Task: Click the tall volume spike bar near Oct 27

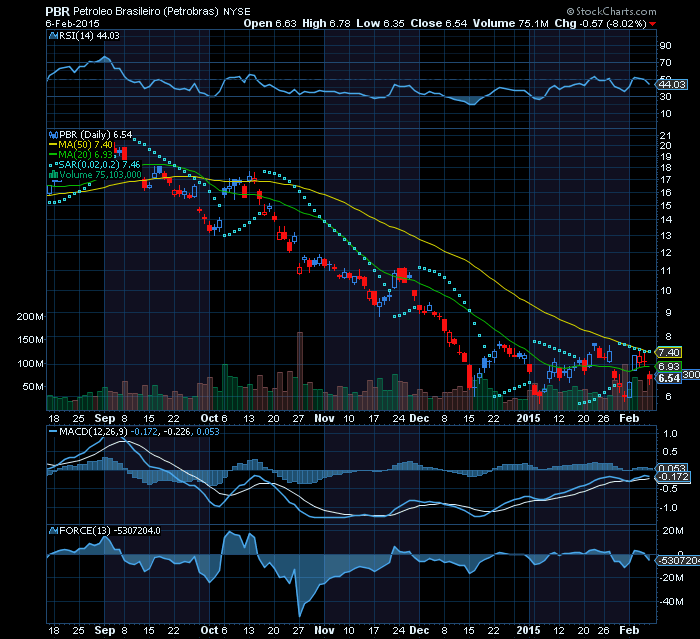Action: (300, 371)
